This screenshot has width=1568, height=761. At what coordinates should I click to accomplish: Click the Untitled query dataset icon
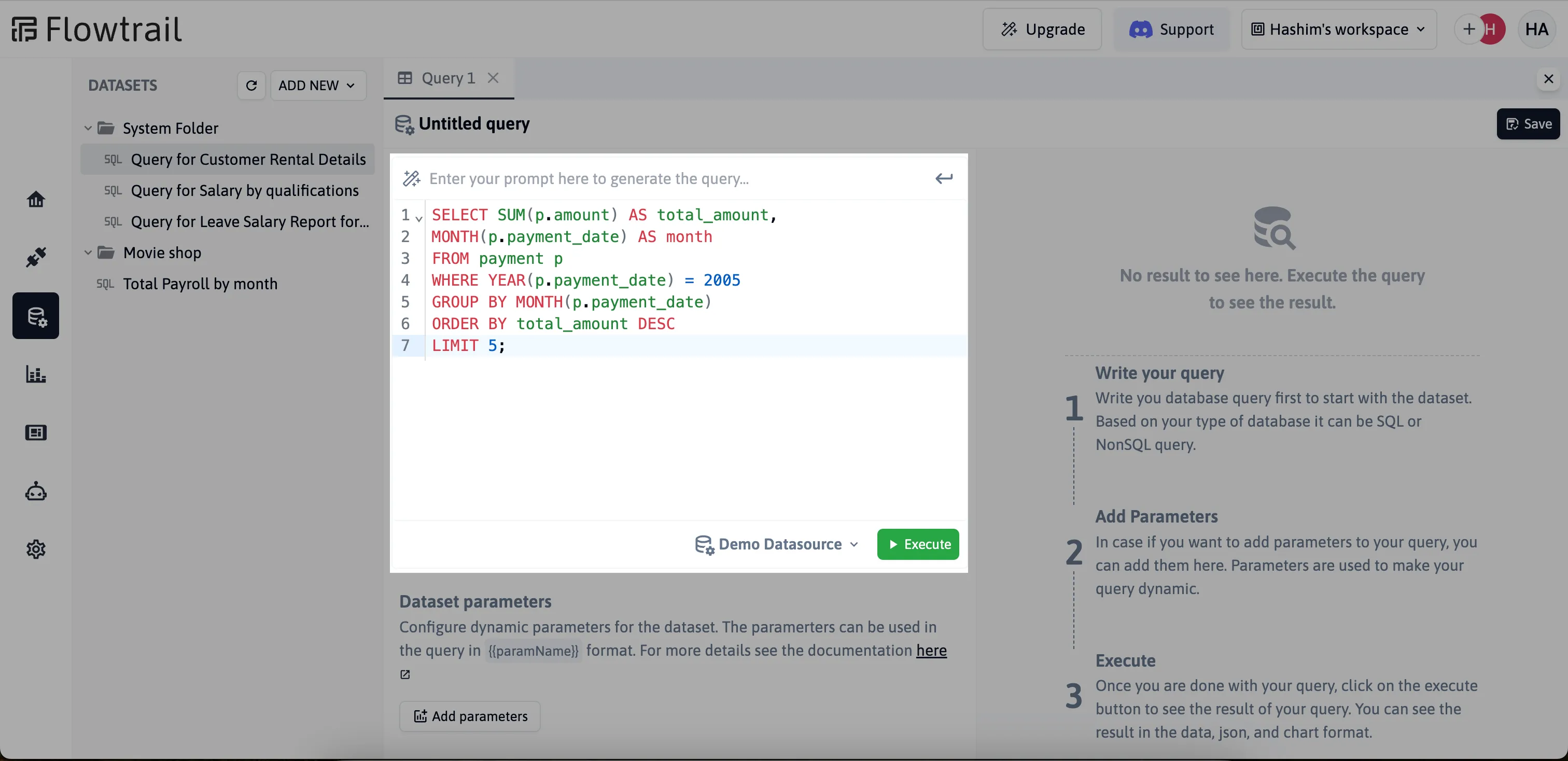point(404,124)
